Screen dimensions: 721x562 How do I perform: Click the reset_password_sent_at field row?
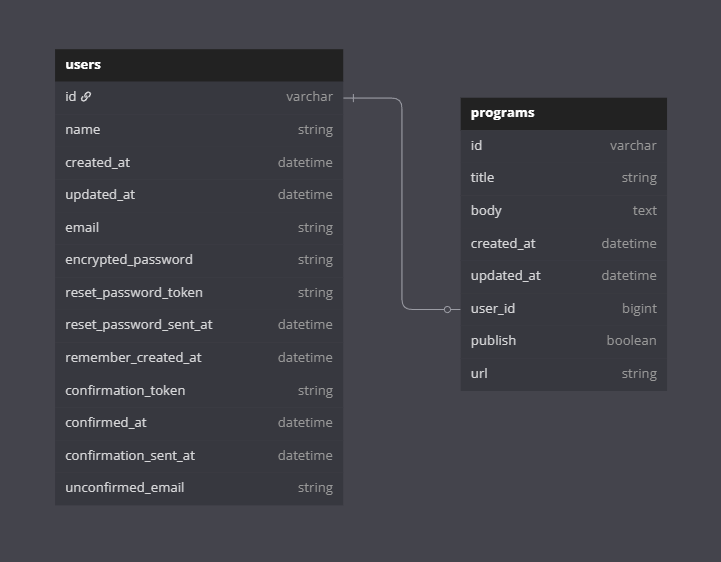pyautogui.click(x=198, y=325)
